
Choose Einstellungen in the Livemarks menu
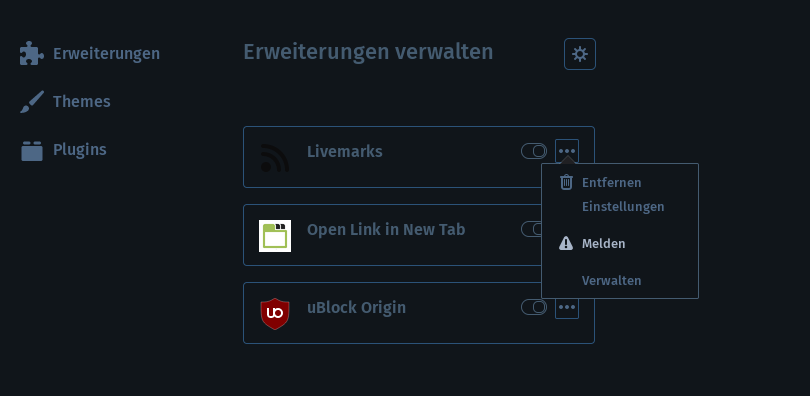pos(620,207)
